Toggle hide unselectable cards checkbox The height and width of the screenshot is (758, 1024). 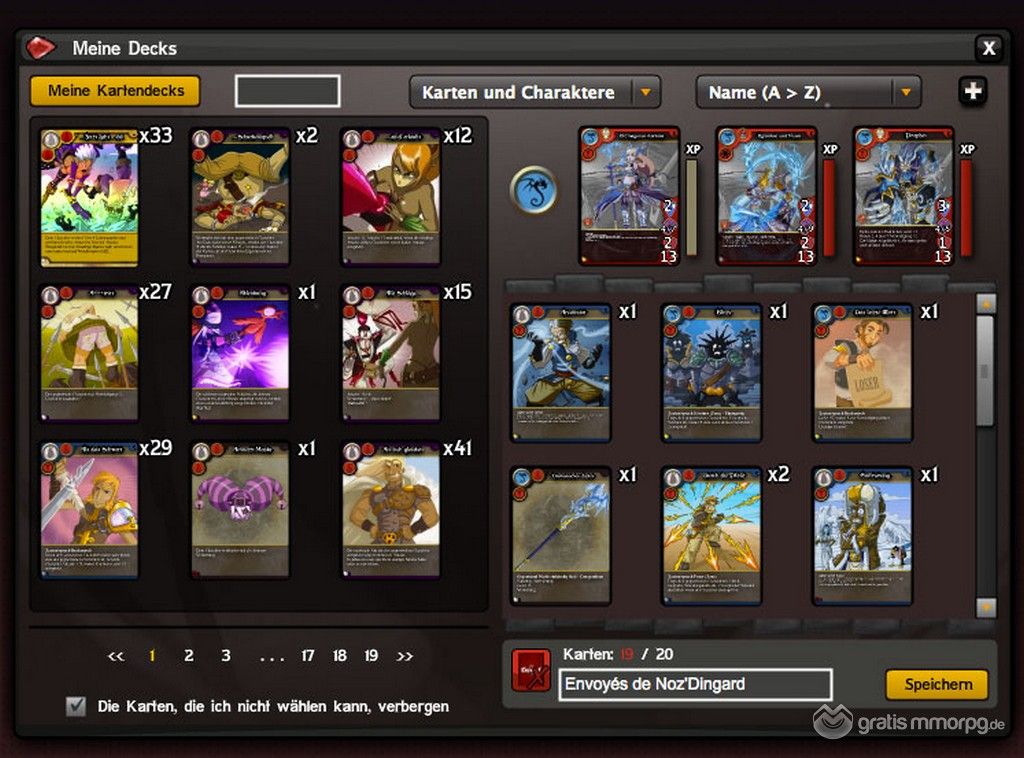coord(76,706)
